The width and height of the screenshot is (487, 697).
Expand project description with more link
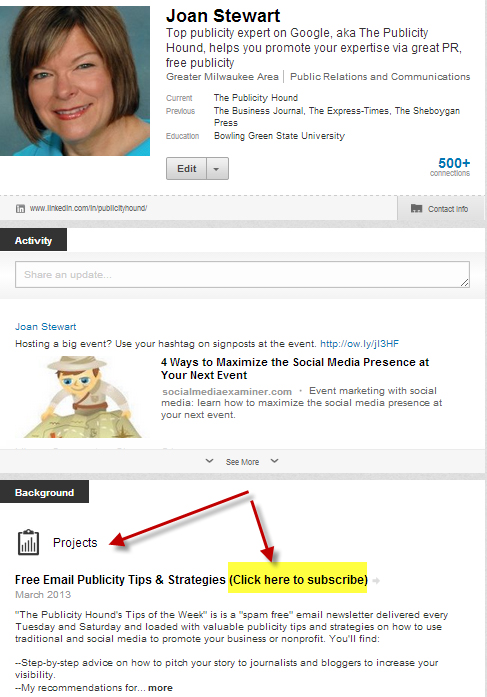pos(160,688)
